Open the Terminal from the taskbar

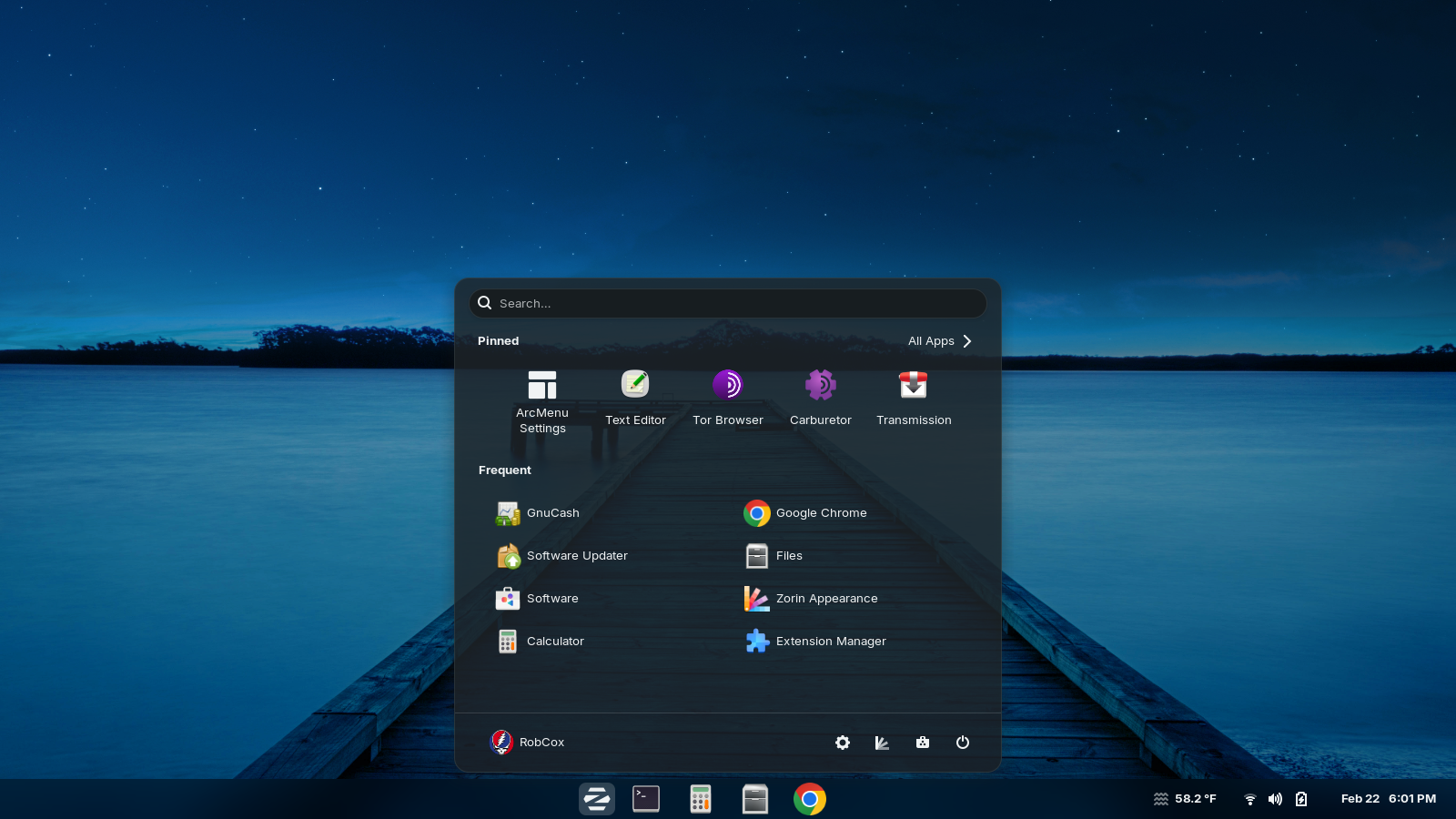(x=646, y=800)
